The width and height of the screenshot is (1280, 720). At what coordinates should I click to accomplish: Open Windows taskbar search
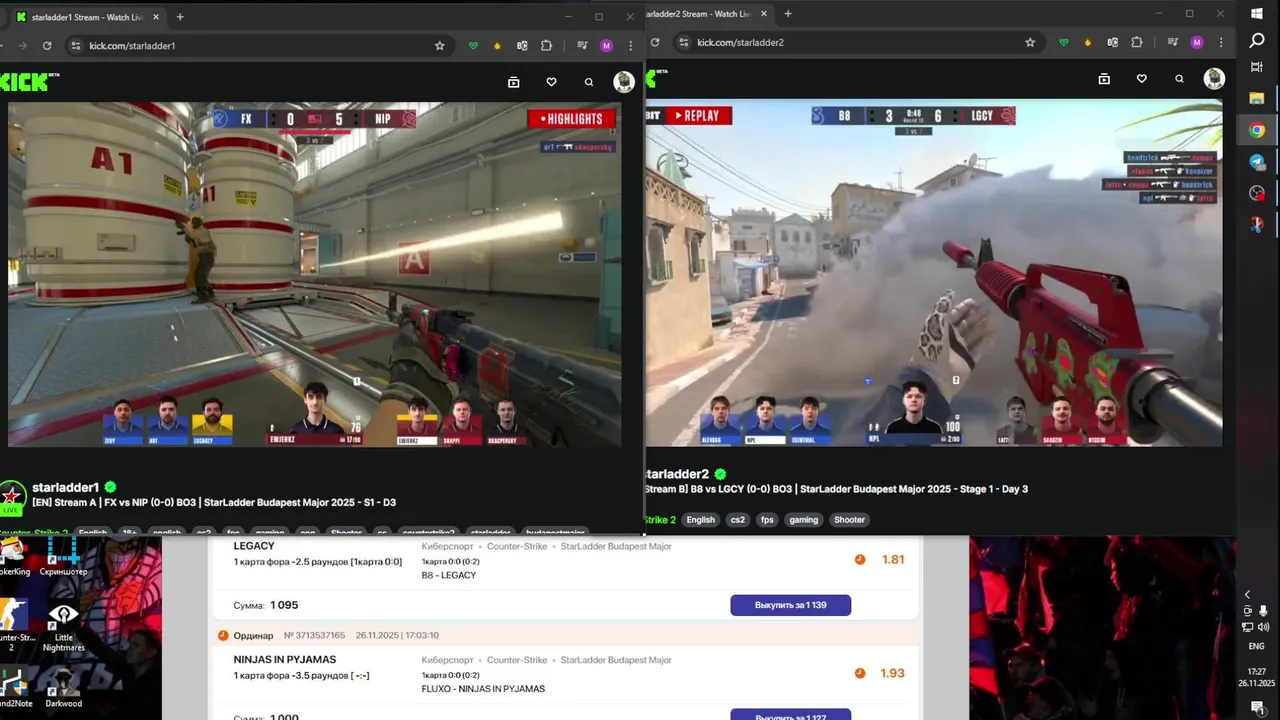[x=1257, y=41]
